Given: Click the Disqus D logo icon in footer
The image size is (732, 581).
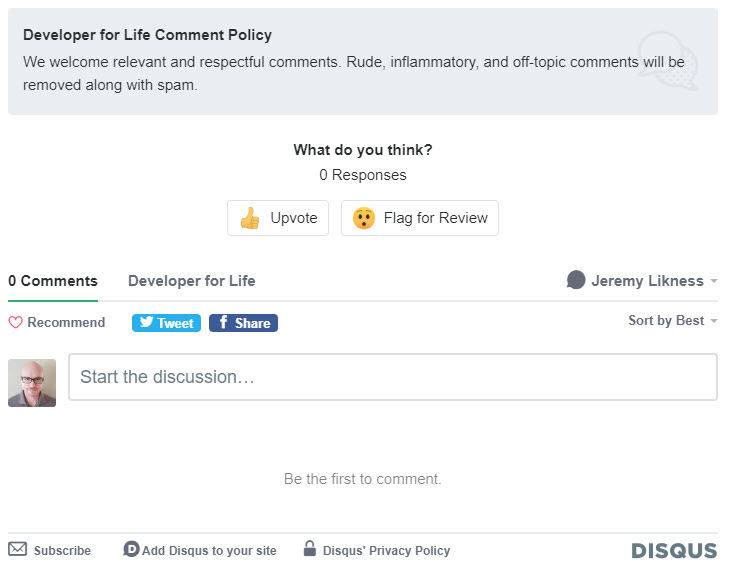Looking at the screenshot, I should click(x=131, y=549).
